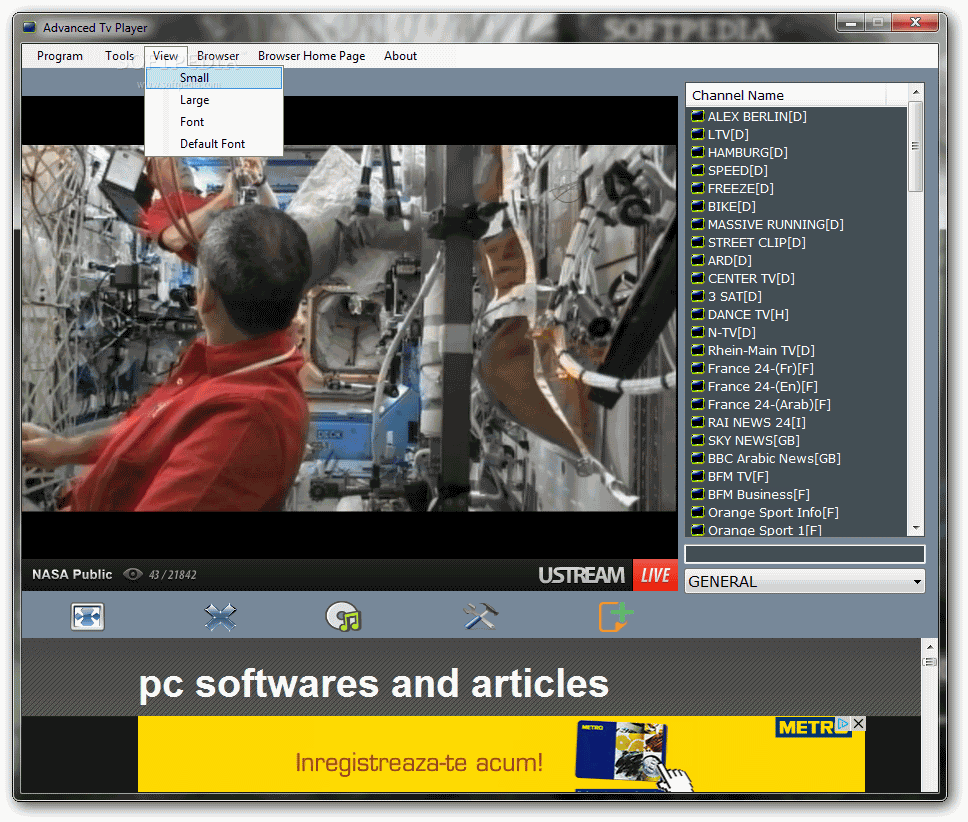This screenshot has height=822, width=968.
Task: Click the NASA Public stream title
Action: point(72,575)
